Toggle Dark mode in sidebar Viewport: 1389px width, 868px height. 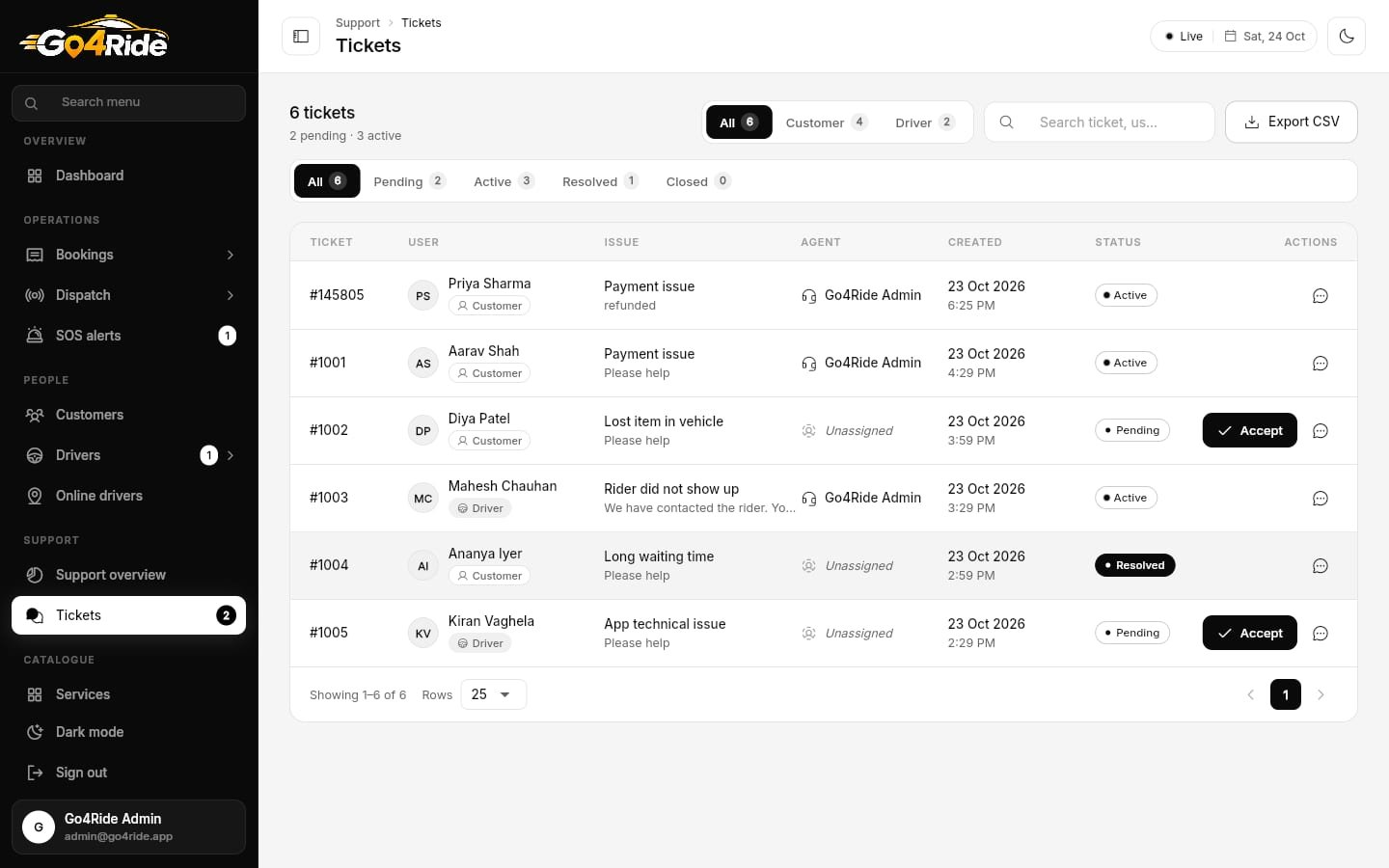click(128, 732)
